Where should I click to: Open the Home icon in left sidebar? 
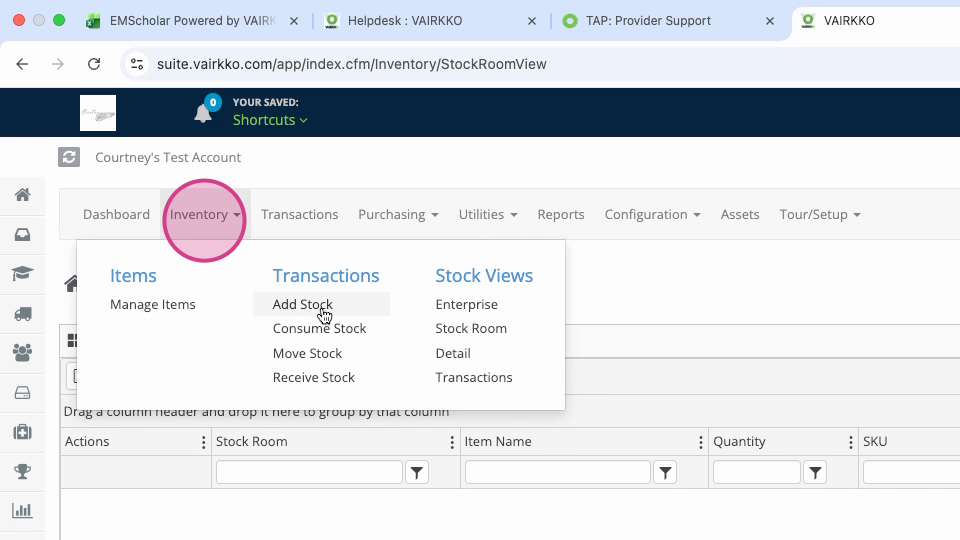point(23,195)
